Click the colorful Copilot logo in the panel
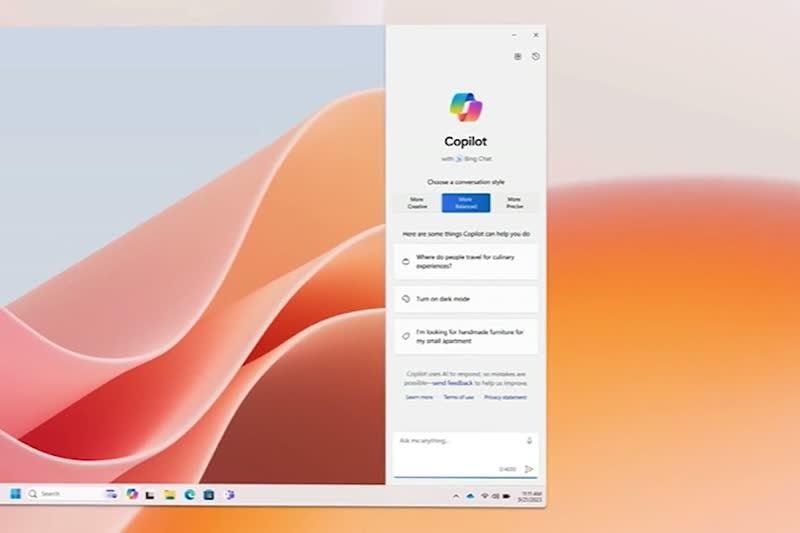Screen dimensions: 800x533 tap(466, 107)
